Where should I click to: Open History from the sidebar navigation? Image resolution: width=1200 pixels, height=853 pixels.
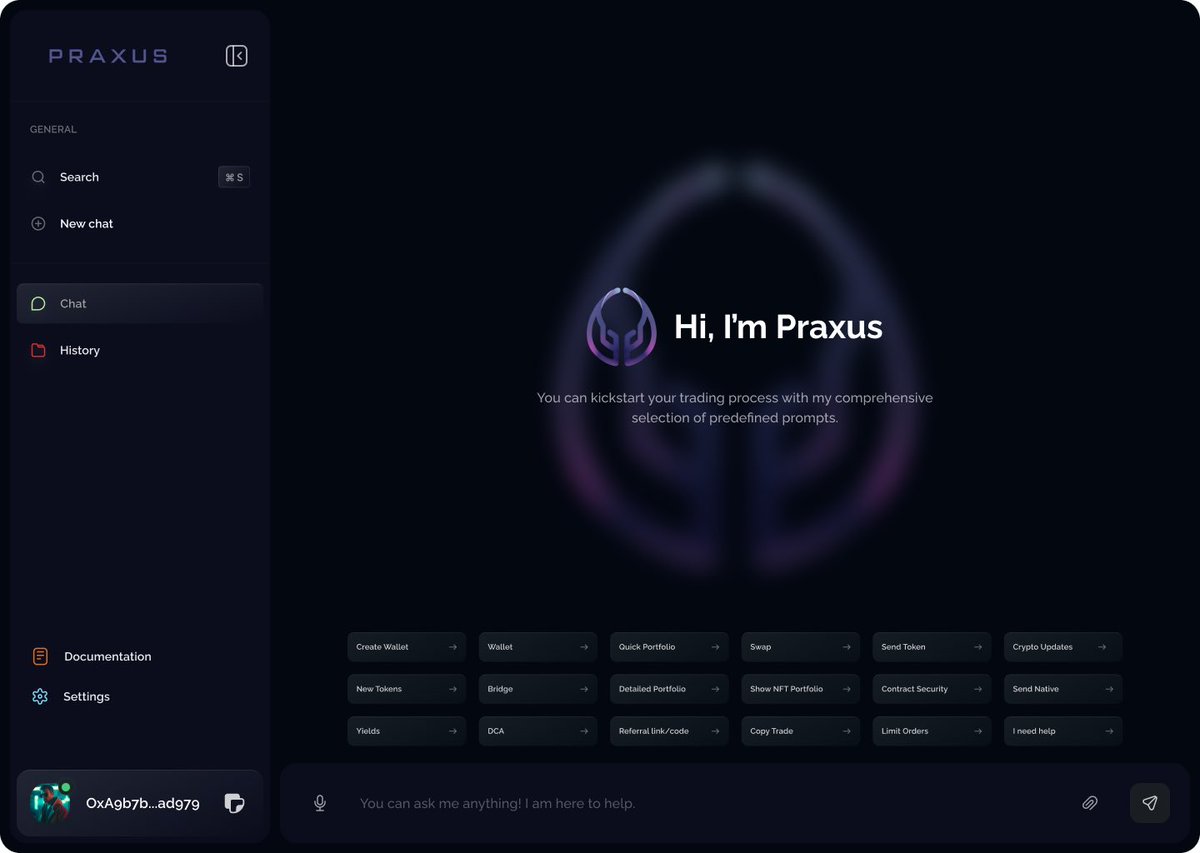click(x=80, y=350)
